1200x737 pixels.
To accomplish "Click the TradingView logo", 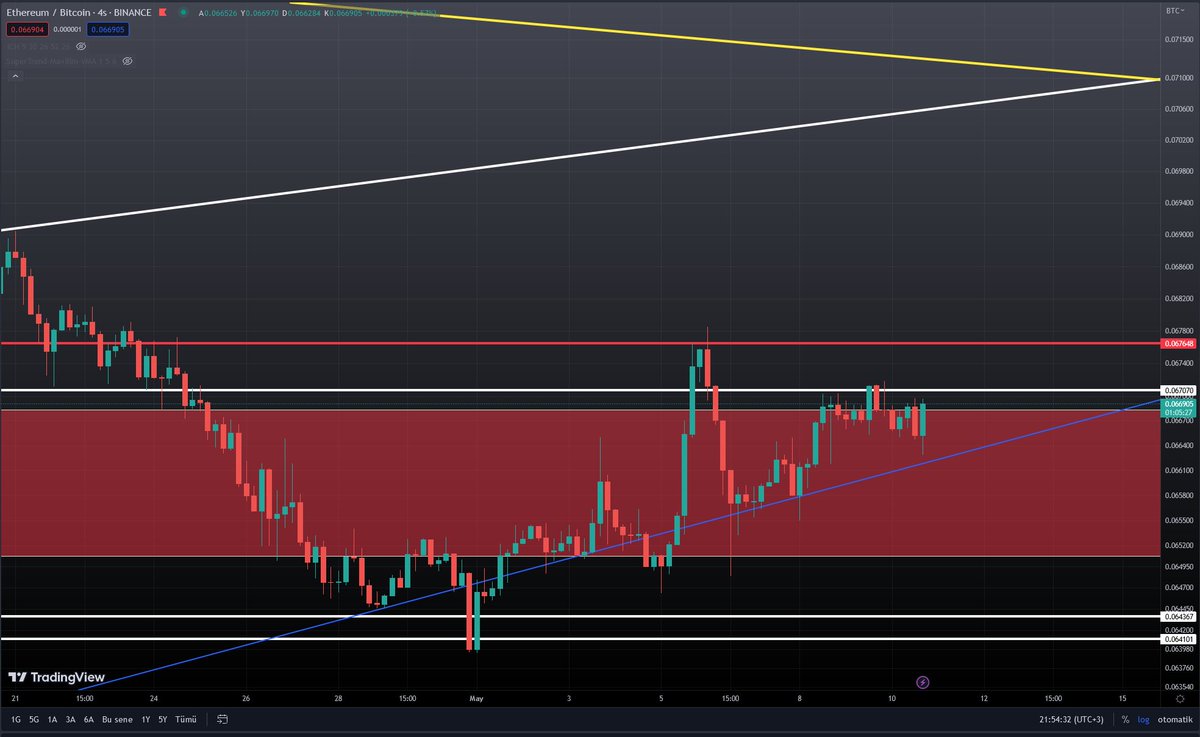I will [x=55, y=677].
